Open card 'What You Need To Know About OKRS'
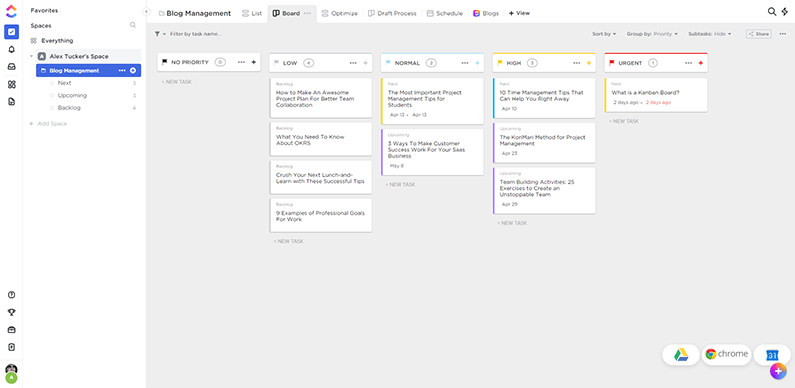 [x=321, y=139]
